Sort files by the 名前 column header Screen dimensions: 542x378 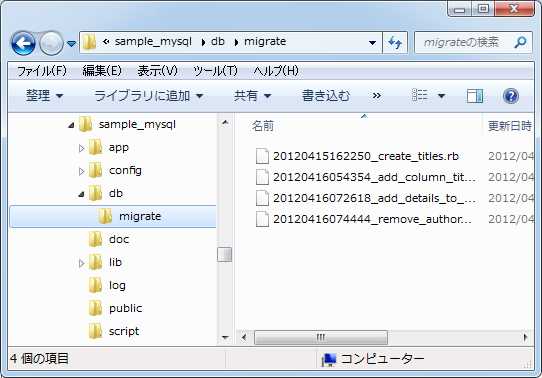tap(263, 126)
